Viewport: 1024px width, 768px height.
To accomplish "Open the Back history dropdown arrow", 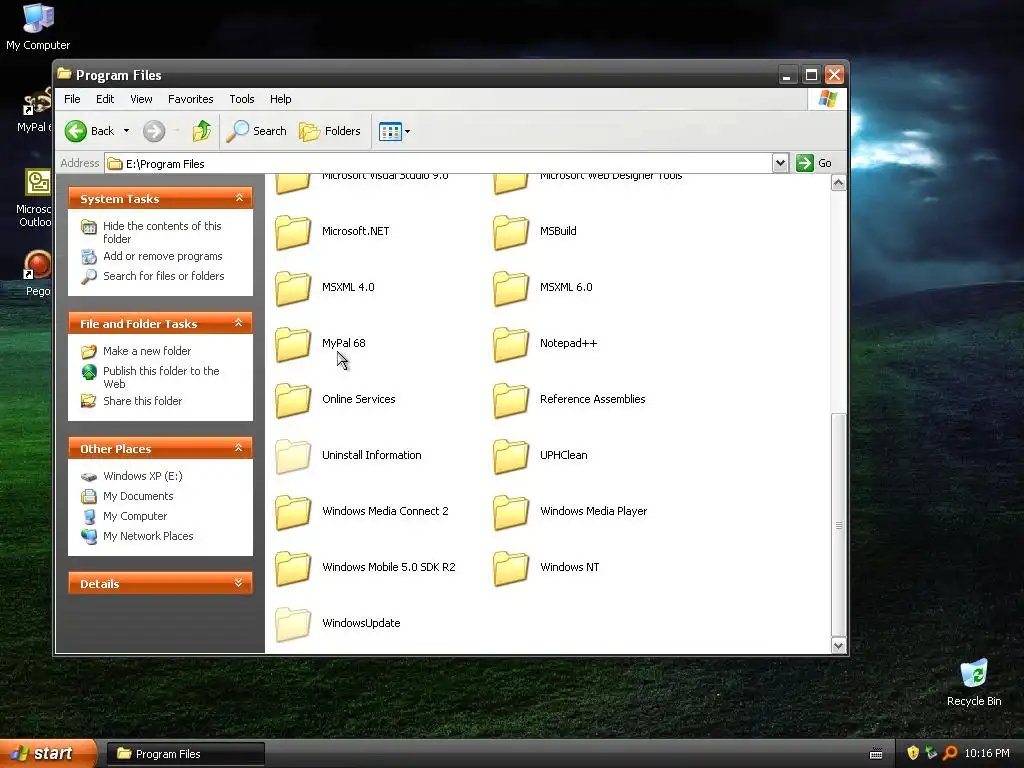I will (127, 131).
